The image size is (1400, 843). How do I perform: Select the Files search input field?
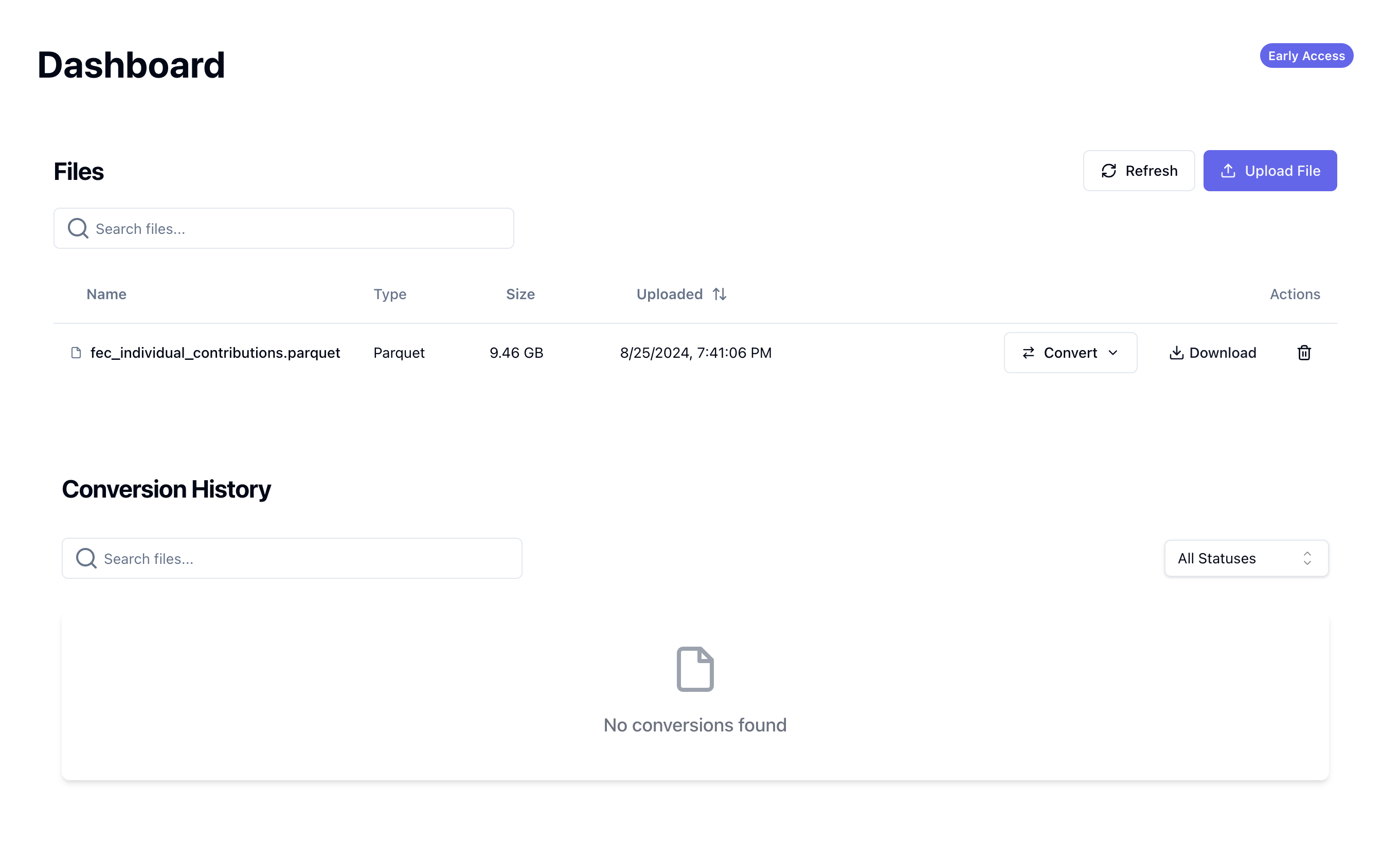[x=283, y=228]
